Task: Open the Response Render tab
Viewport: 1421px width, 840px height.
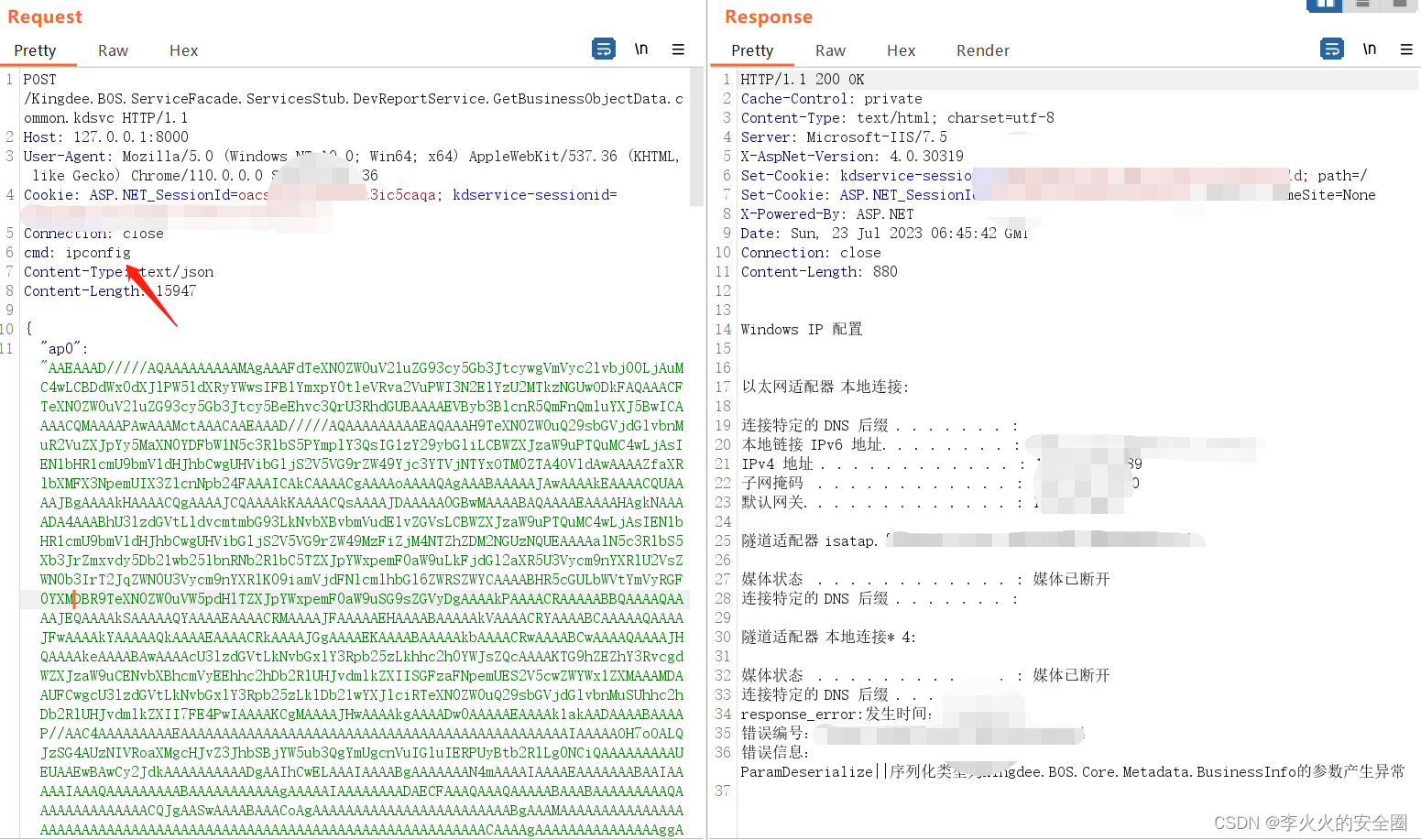Action: point(983,50)
